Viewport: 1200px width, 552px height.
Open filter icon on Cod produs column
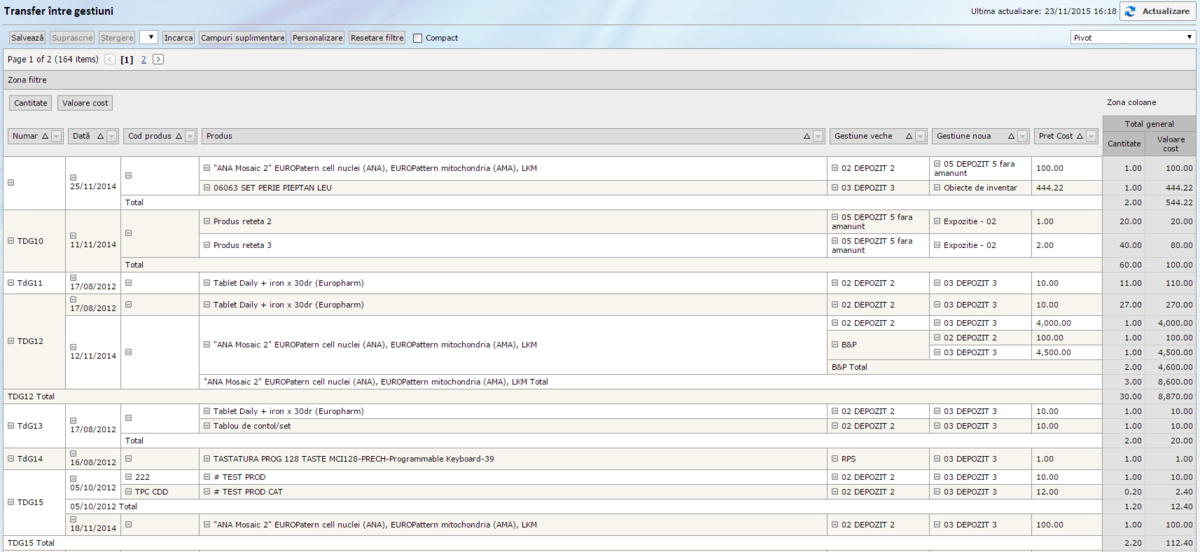[191, 136]
